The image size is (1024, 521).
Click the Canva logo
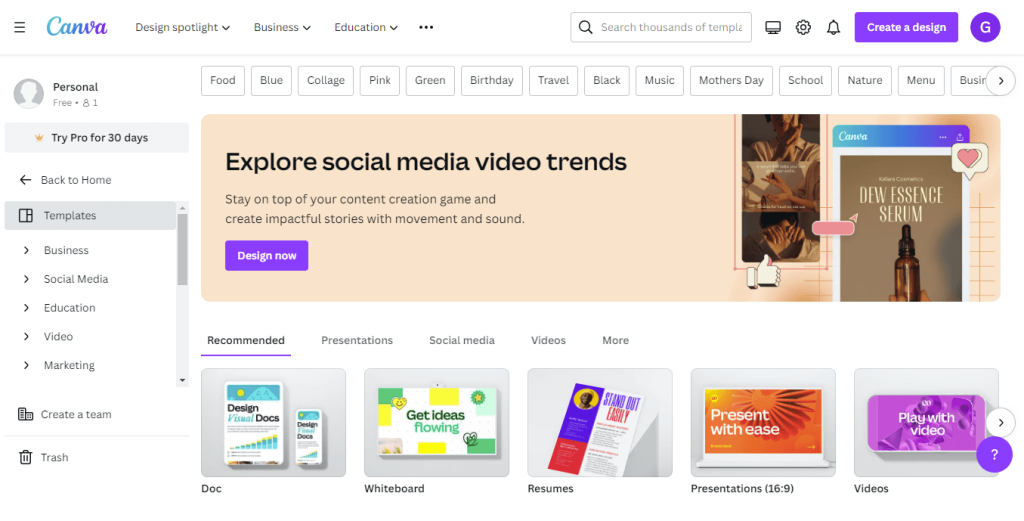pyautogui.click(x=77, y=27)
